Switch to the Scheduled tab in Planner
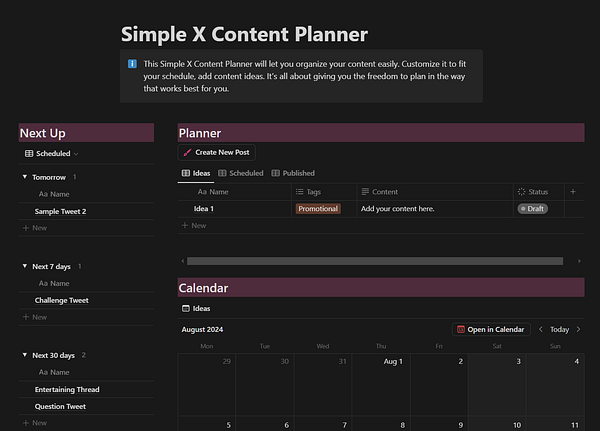 (x=240, y=173)
